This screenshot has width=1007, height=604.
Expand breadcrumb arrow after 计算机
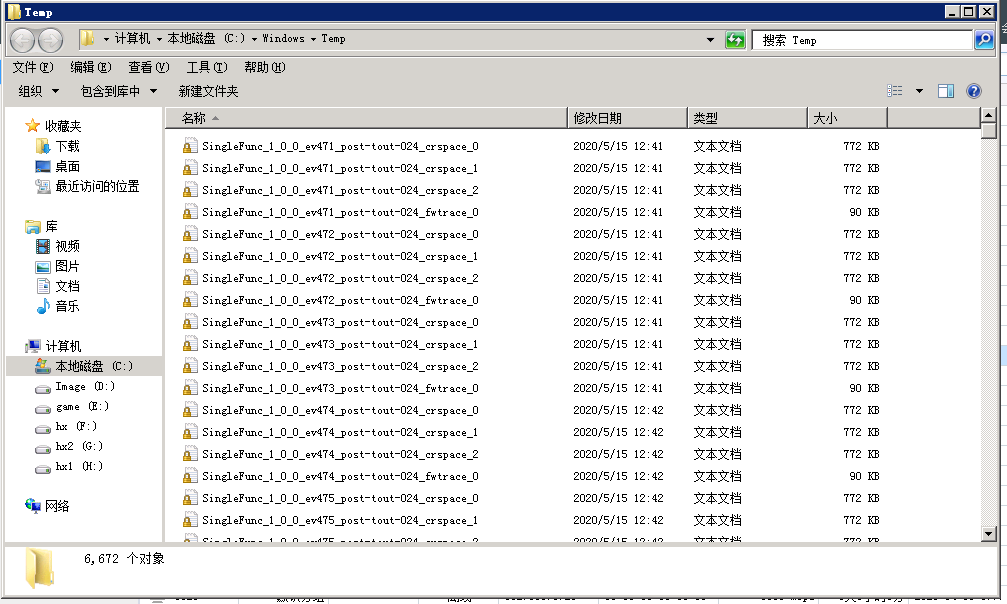[159, 39]
